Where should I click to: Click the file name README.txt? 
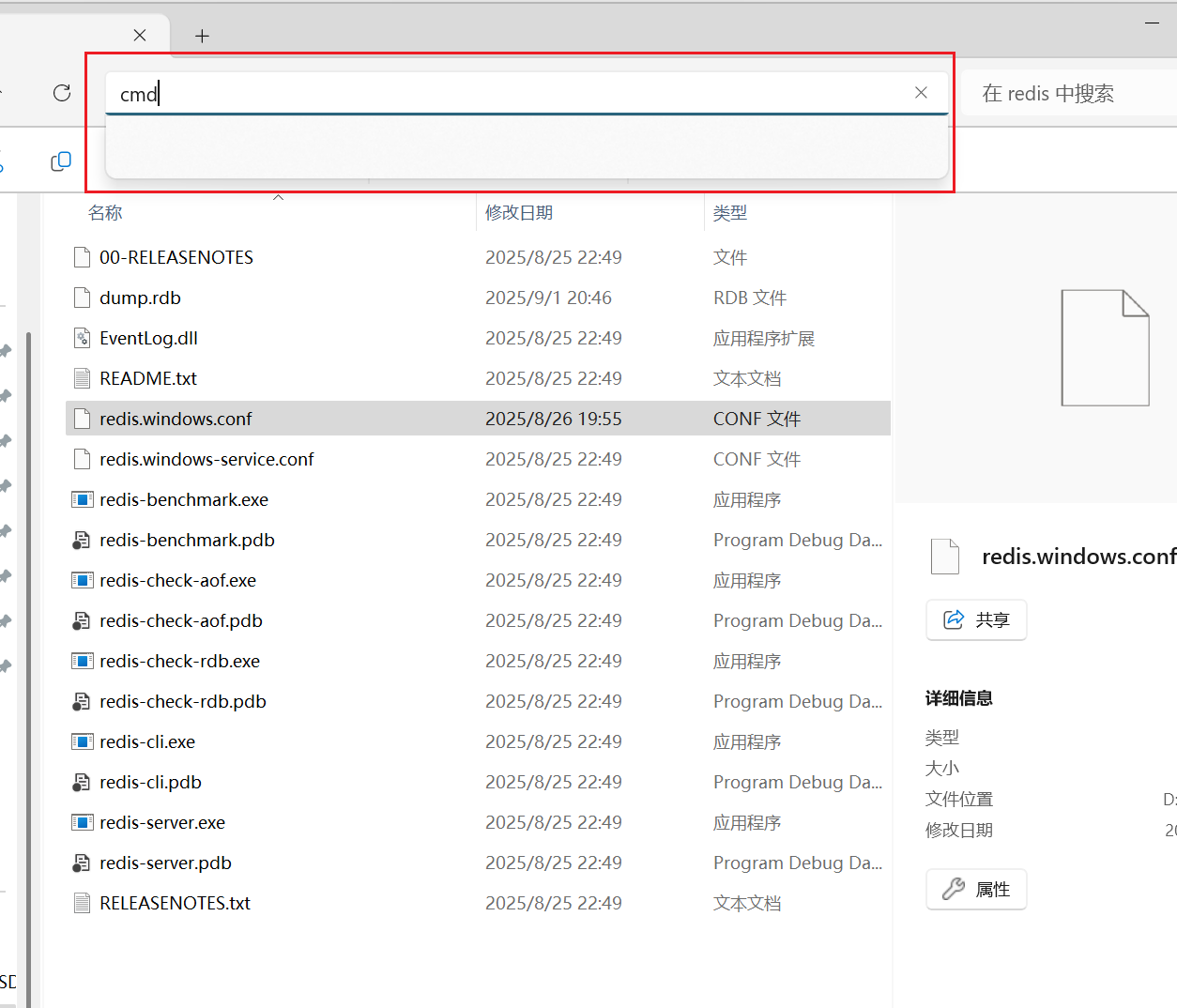[x=148, y=378]
